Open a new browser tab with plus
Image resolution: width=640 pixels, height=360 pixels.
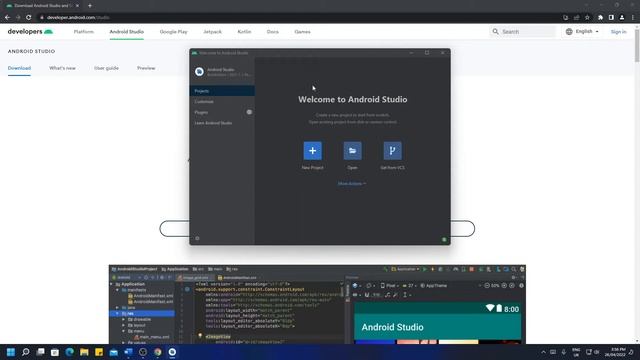pos(90,6)
